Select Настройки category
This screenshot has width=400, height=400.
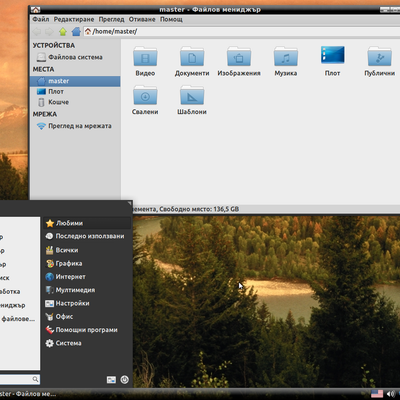[x=87, y=303]
